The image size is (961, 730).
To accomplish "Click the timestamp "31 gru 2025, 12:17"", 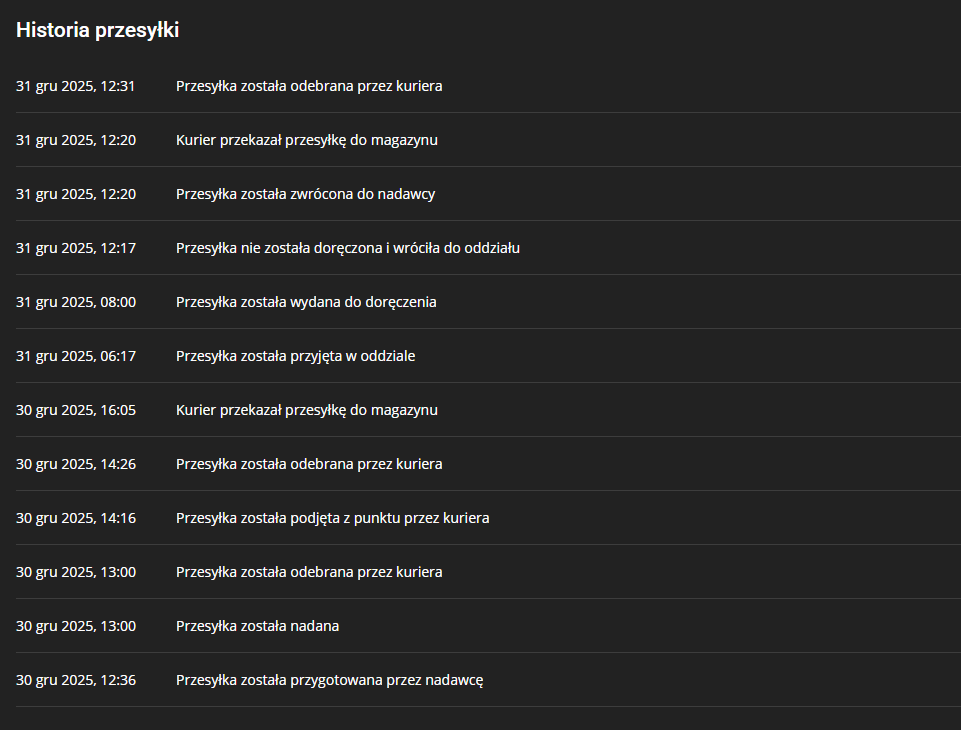I will (x=76, y=248).
